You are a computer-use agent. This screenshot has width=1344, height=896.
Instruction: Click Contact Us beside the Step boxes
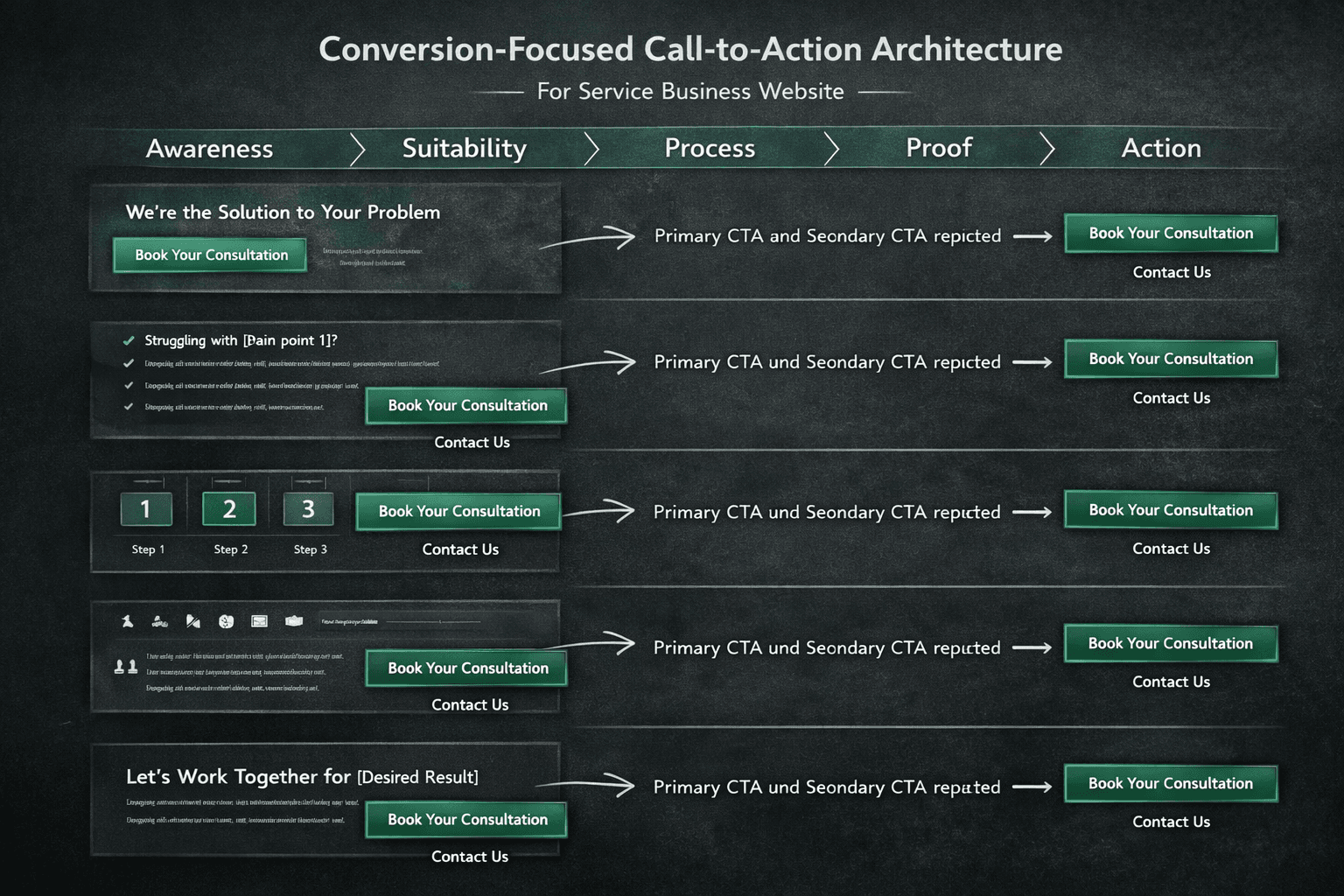[460, 549]
